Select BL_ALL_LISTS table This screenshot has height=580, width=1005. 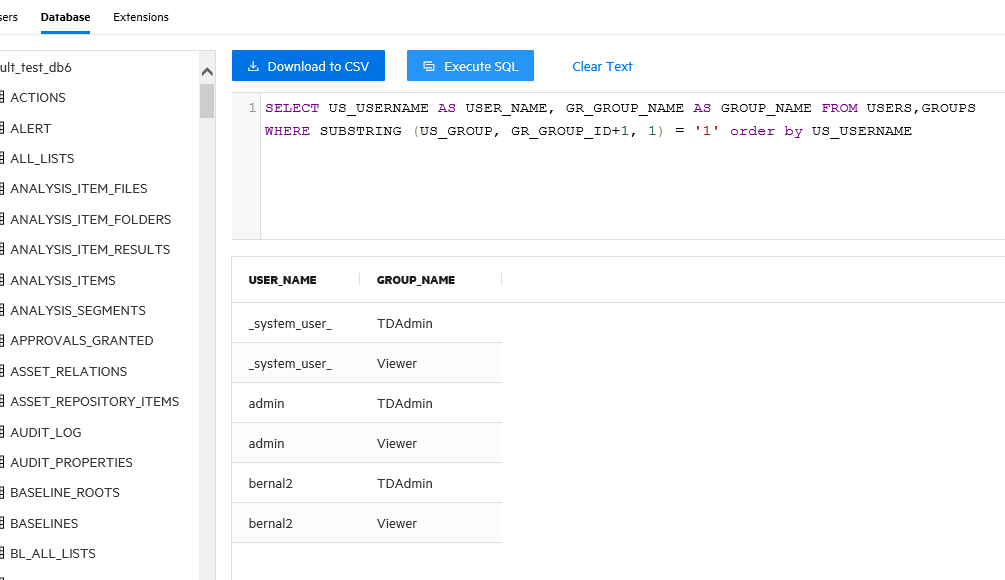pos(53,553)
